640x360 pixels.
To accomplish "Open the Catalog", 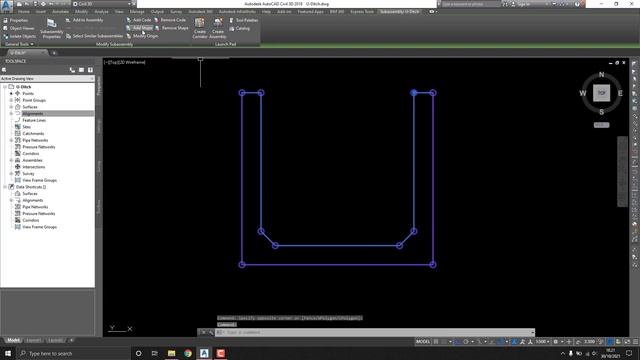I will (240, 29).
